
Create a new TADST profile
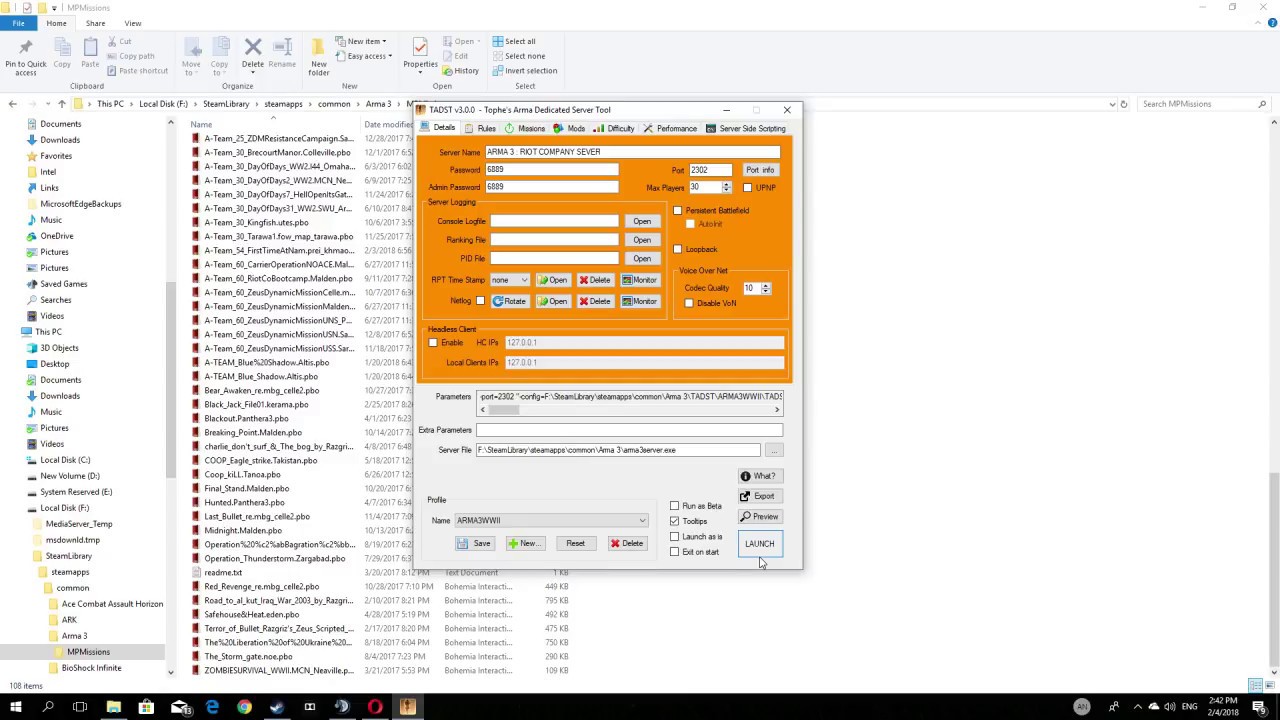click(524, 543)
